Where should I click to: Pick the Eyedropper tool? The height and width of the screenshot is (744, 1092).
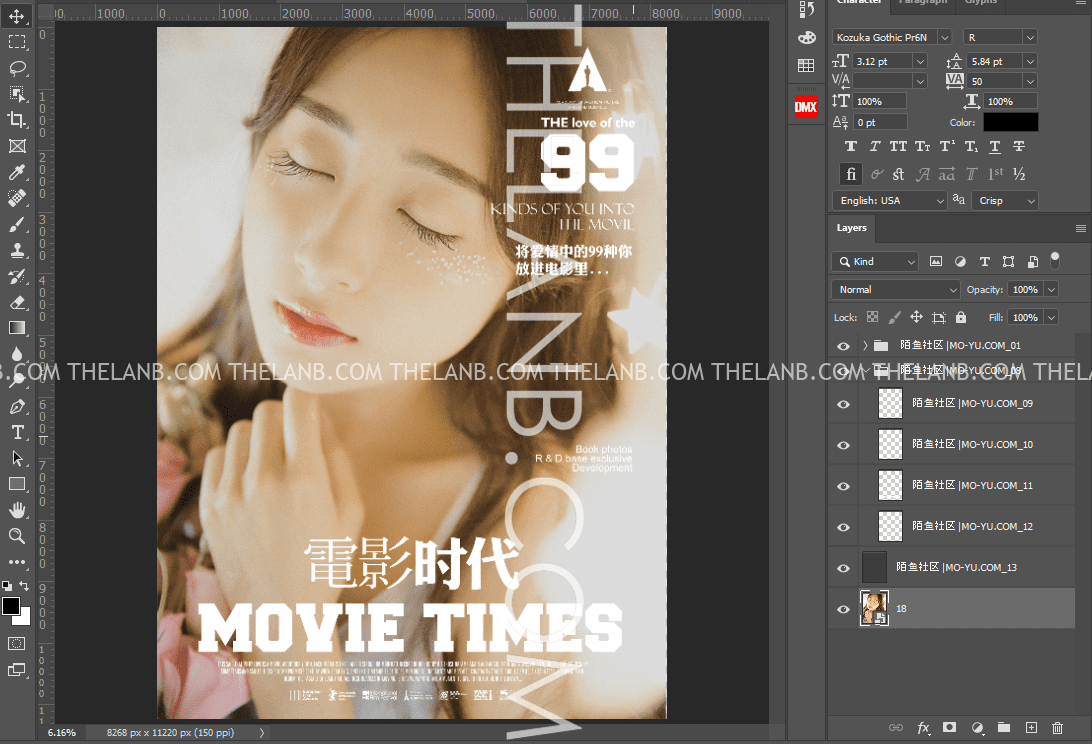[x=17, y=172]
